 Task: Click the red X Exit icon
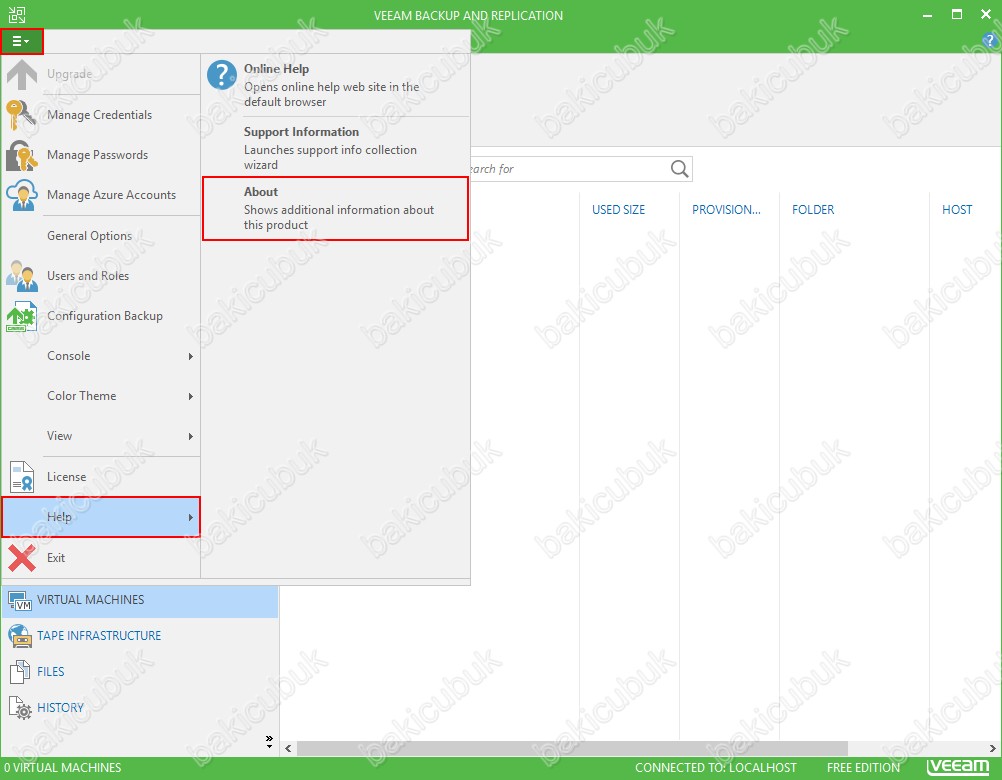pos(22,558)
